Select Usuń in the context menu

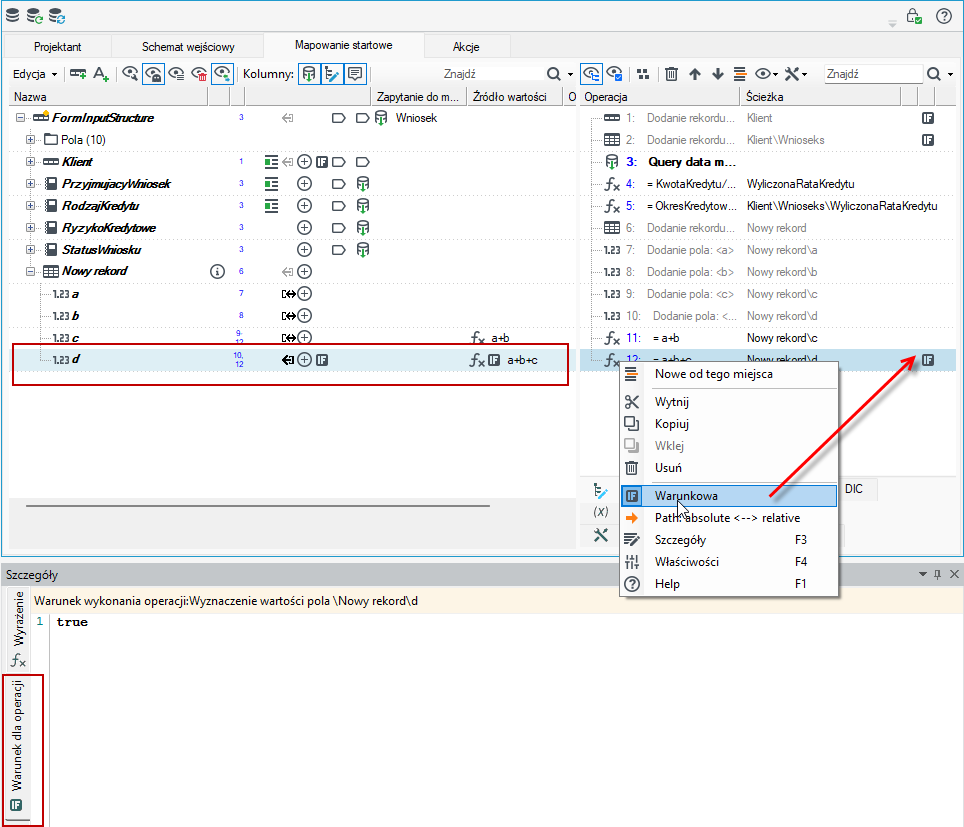click(x=729, y=467)
